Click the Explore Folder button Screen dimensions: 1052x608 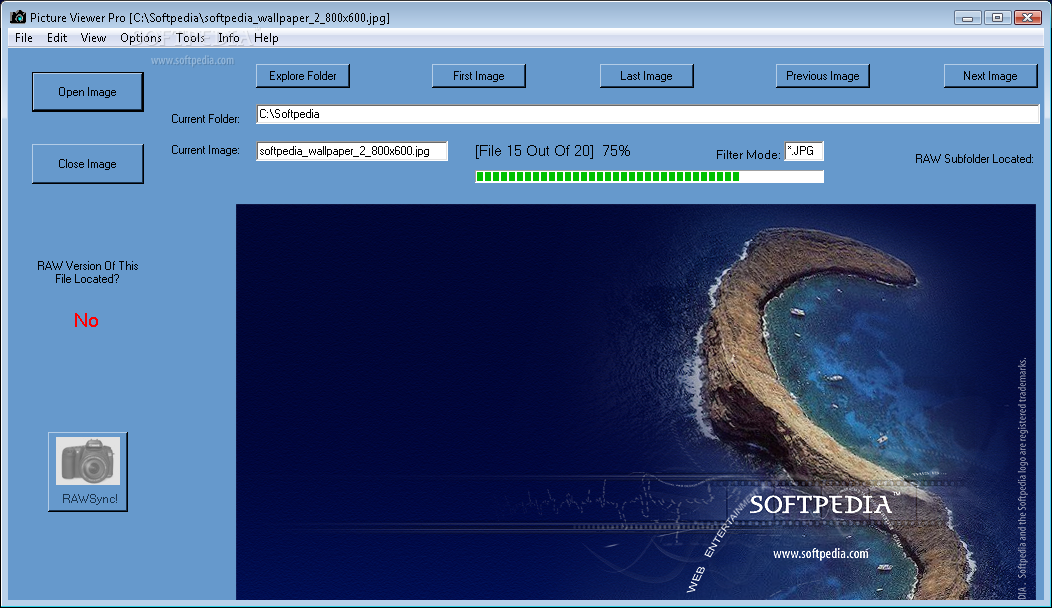(x=303, y=76)
